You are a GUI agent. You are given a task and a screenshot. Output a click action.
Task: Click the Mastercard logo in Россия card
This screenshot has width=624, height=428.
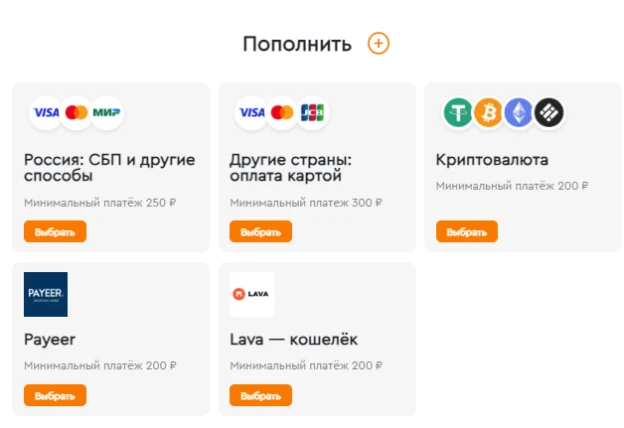pyautogui.click(x=76, y=113)
